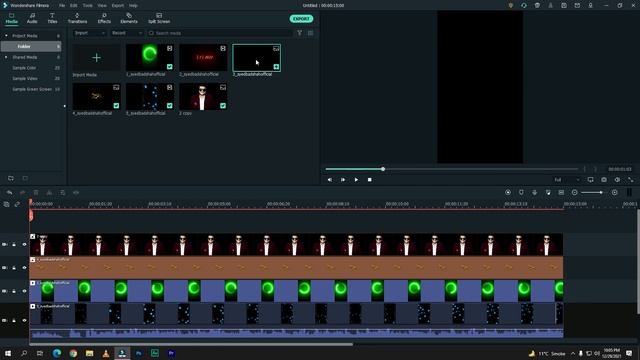640x360 pixels.
Task: Open the Full preview quality dropdown
Action: 567,180
